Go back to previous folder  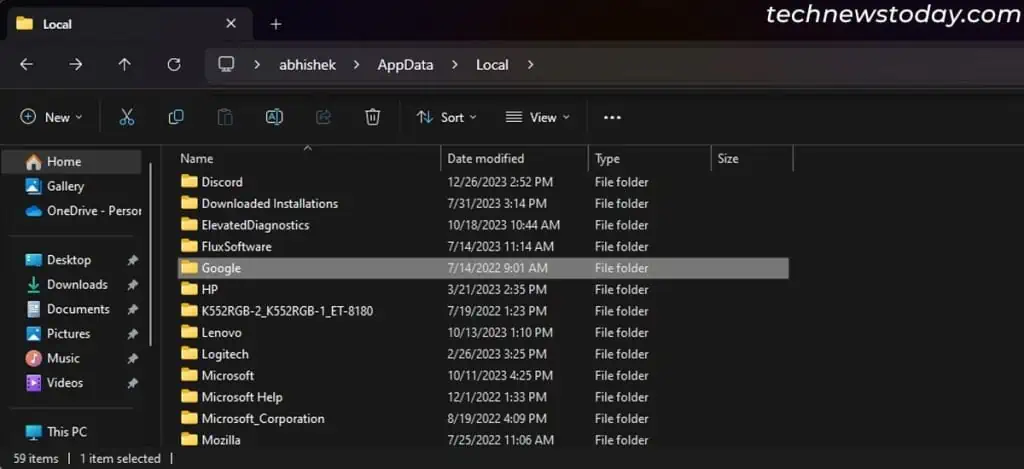point(27,65)
